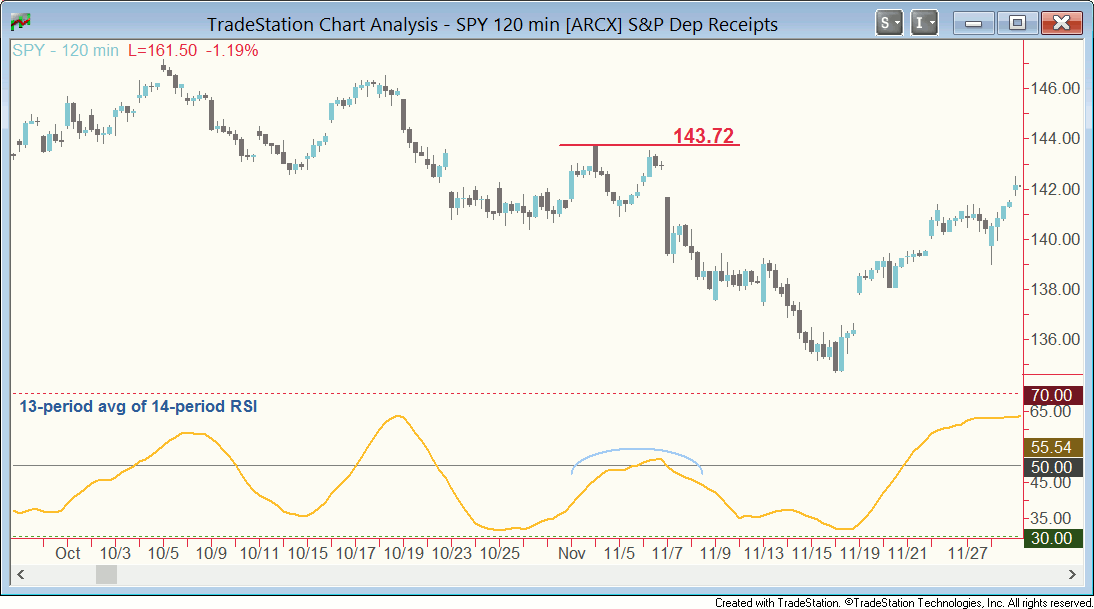
Task: Open the S symbol link dropdown
Action: [888, 22]
